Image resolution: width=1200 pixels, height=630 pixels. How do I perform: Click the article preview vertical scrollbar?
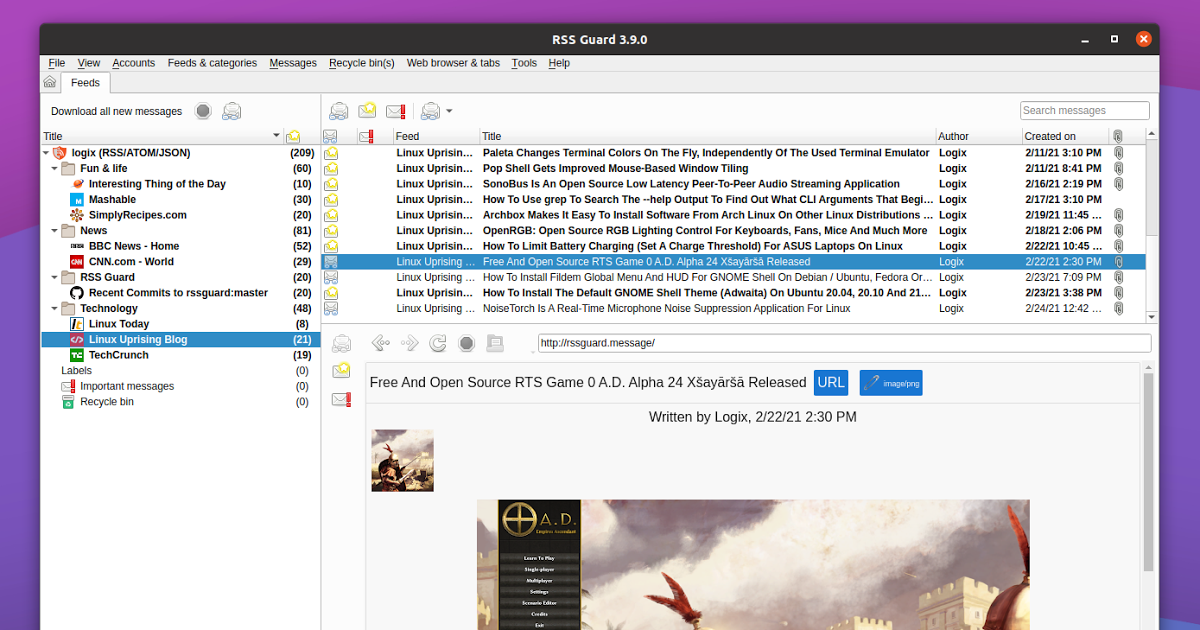click(1148, 470)
